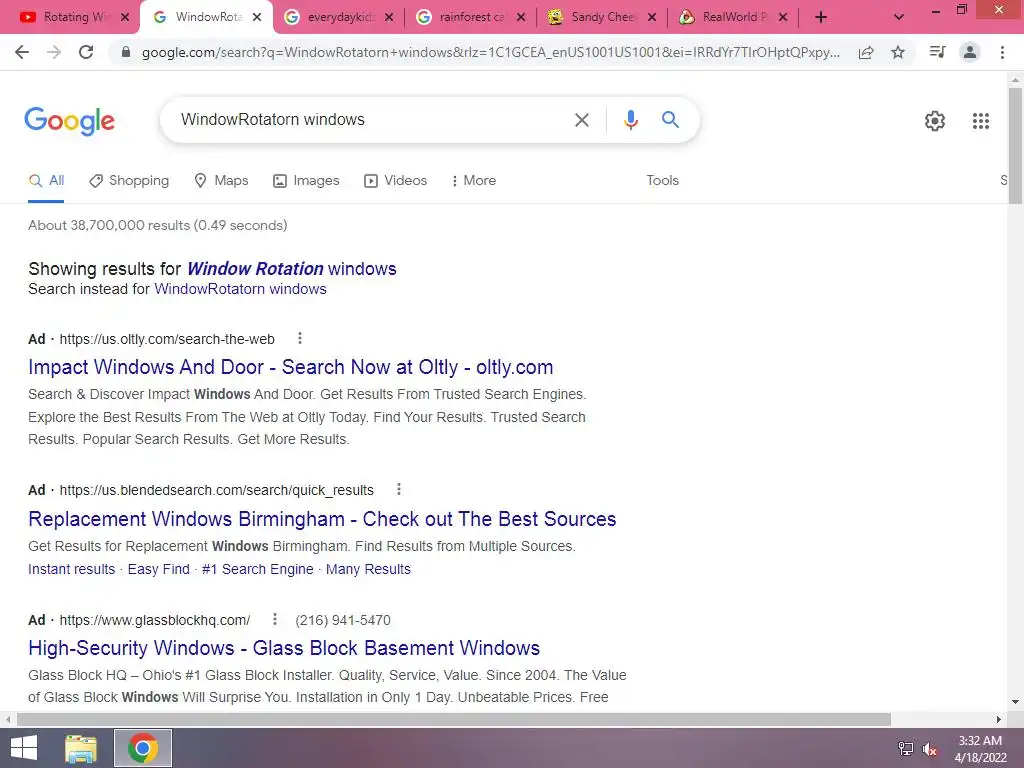Open a new browser tab
Screen dimensions: 1024x768
click(x=821, y=17)
